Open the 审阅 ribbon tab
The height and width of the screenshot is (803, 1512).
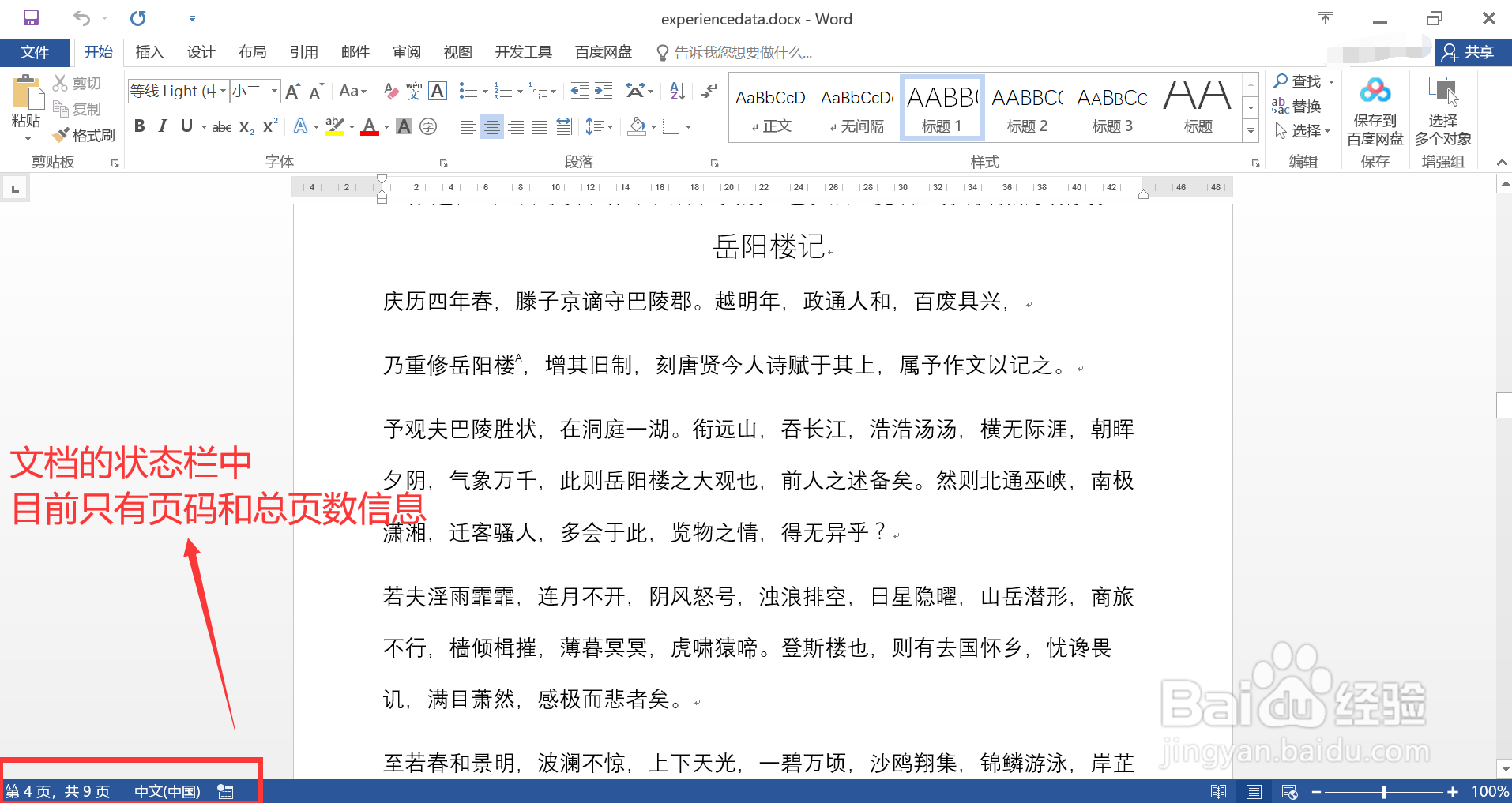tap(406, 52)
